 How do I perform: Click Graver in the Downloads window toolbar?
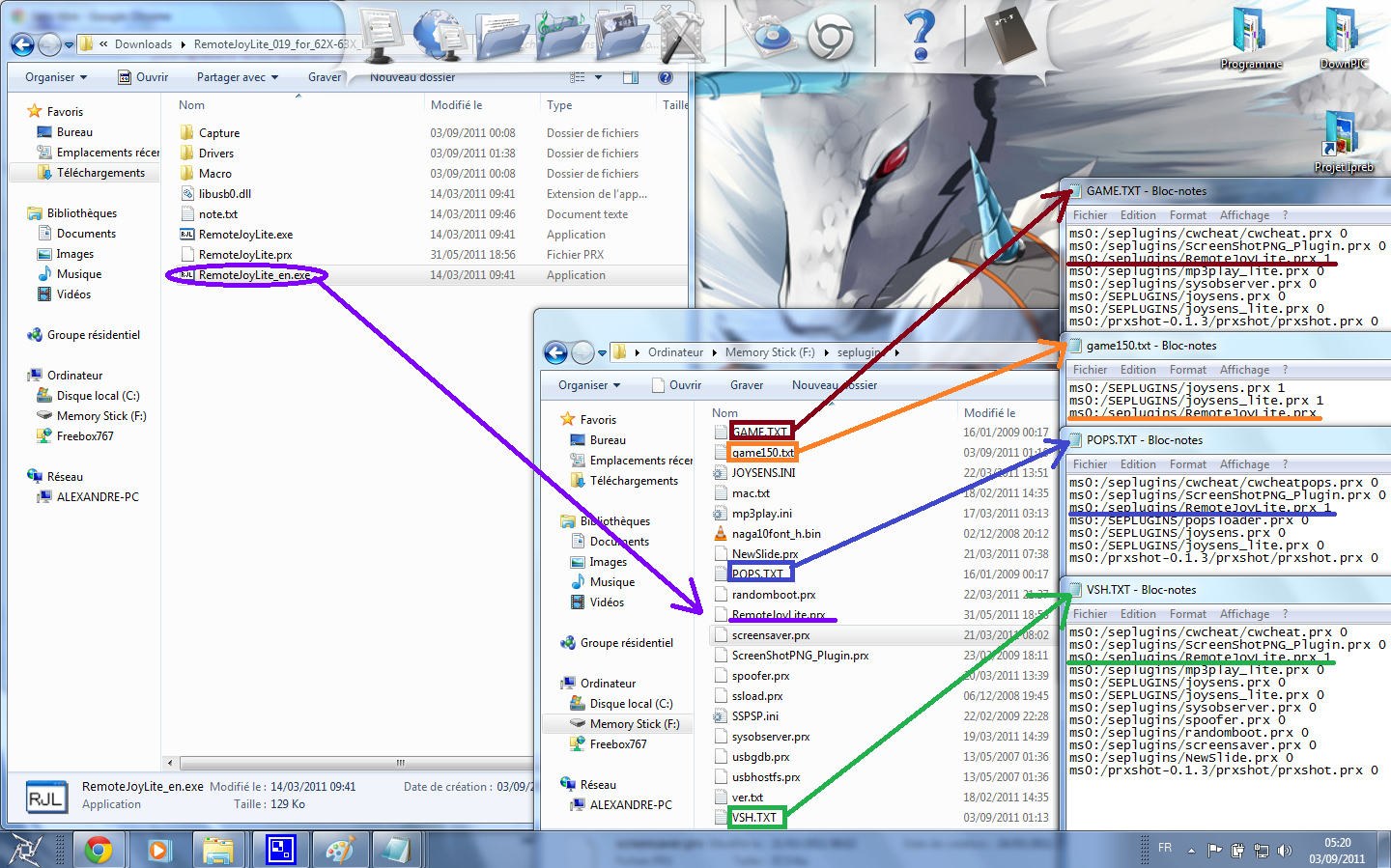[x=325, y=77]
